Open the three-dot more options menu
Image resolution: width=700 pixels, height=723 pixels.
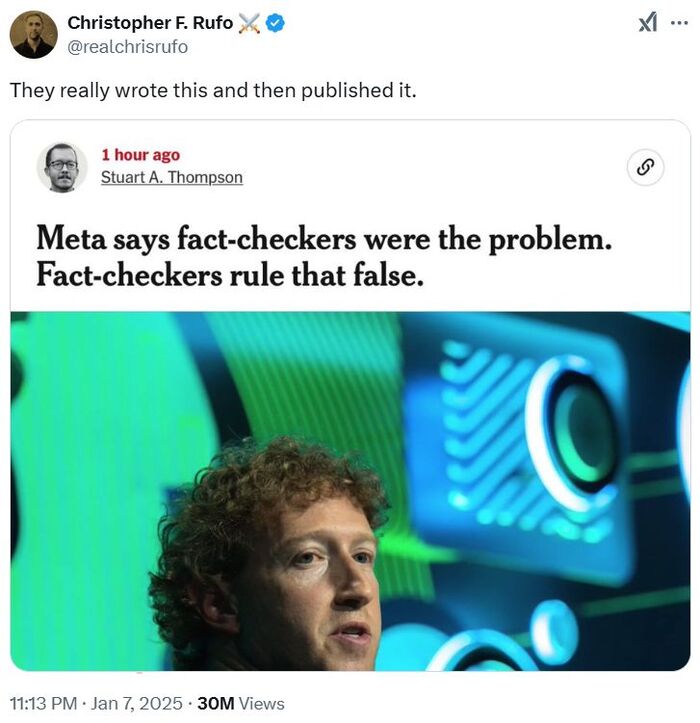pyautogui.click(x=680, y=24)
